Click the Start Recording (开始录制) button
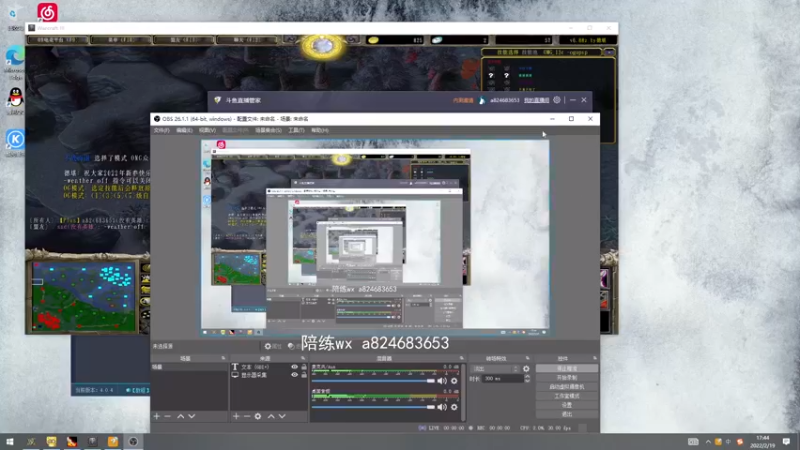Image resolution: width=800 pixels, height=450 pixels. [567, 378]
